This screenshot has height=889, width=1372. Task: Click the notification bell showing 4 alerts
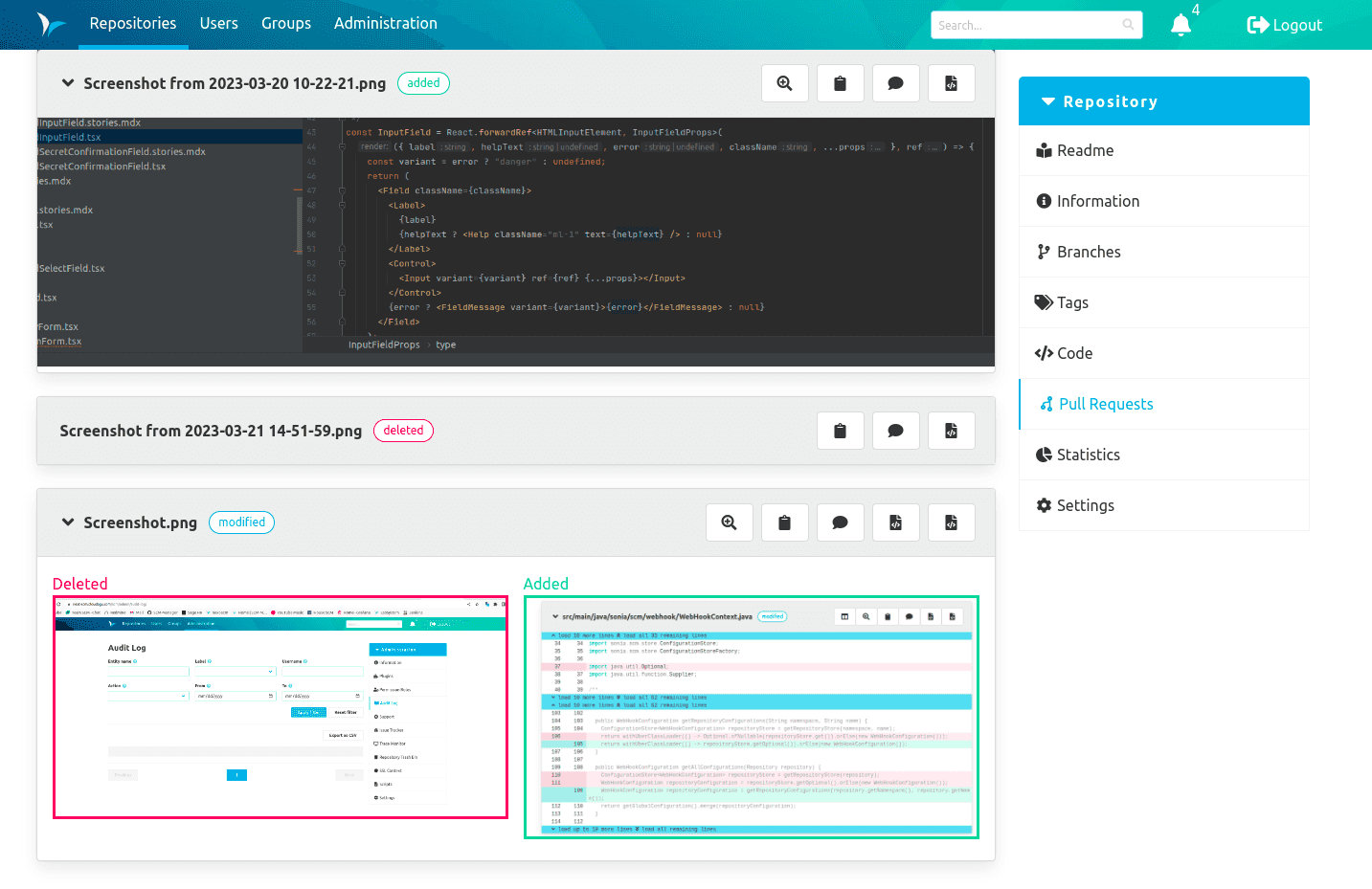[x=1181, y=25]
